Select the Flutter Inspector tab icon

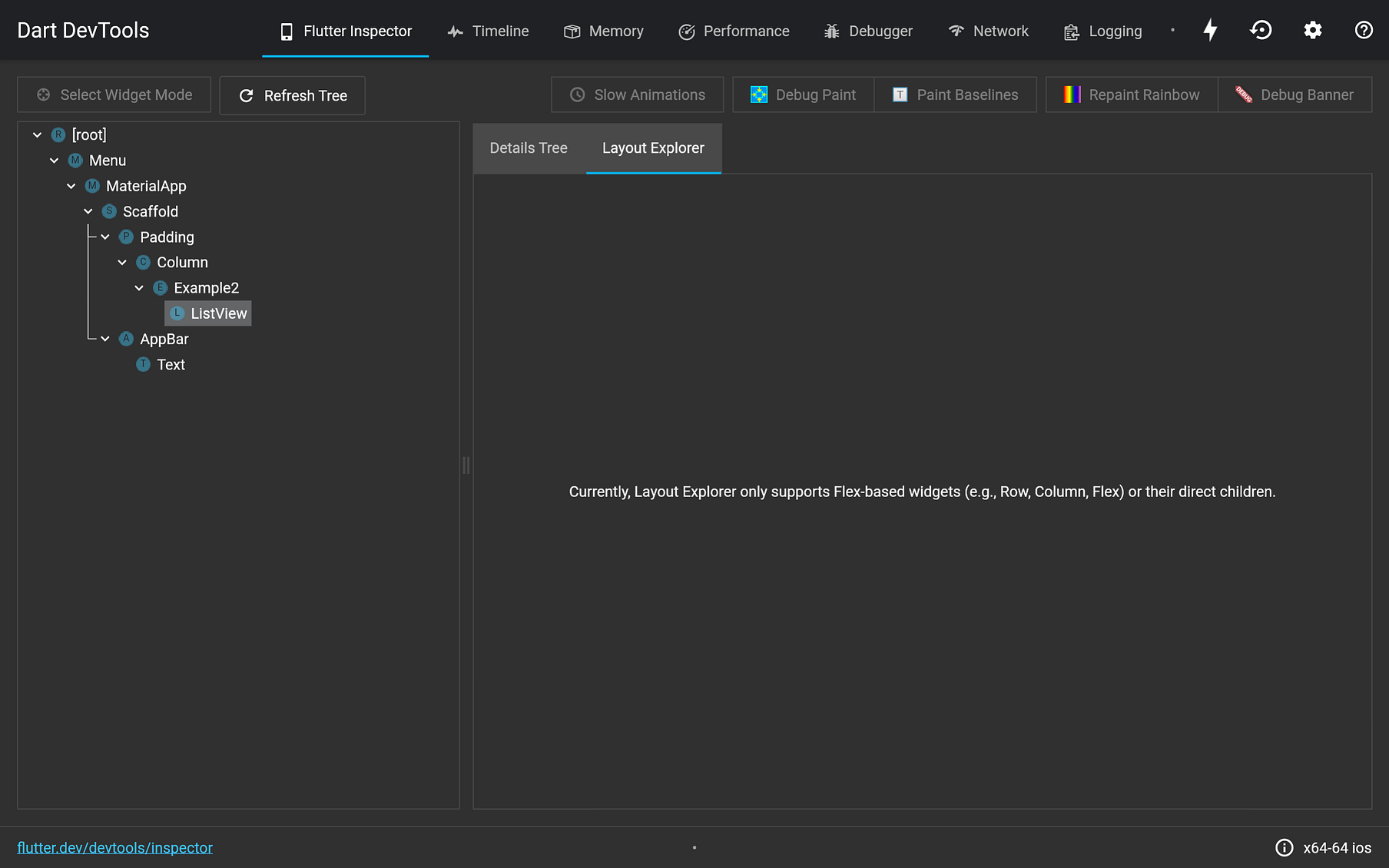[x=287, y=31]
